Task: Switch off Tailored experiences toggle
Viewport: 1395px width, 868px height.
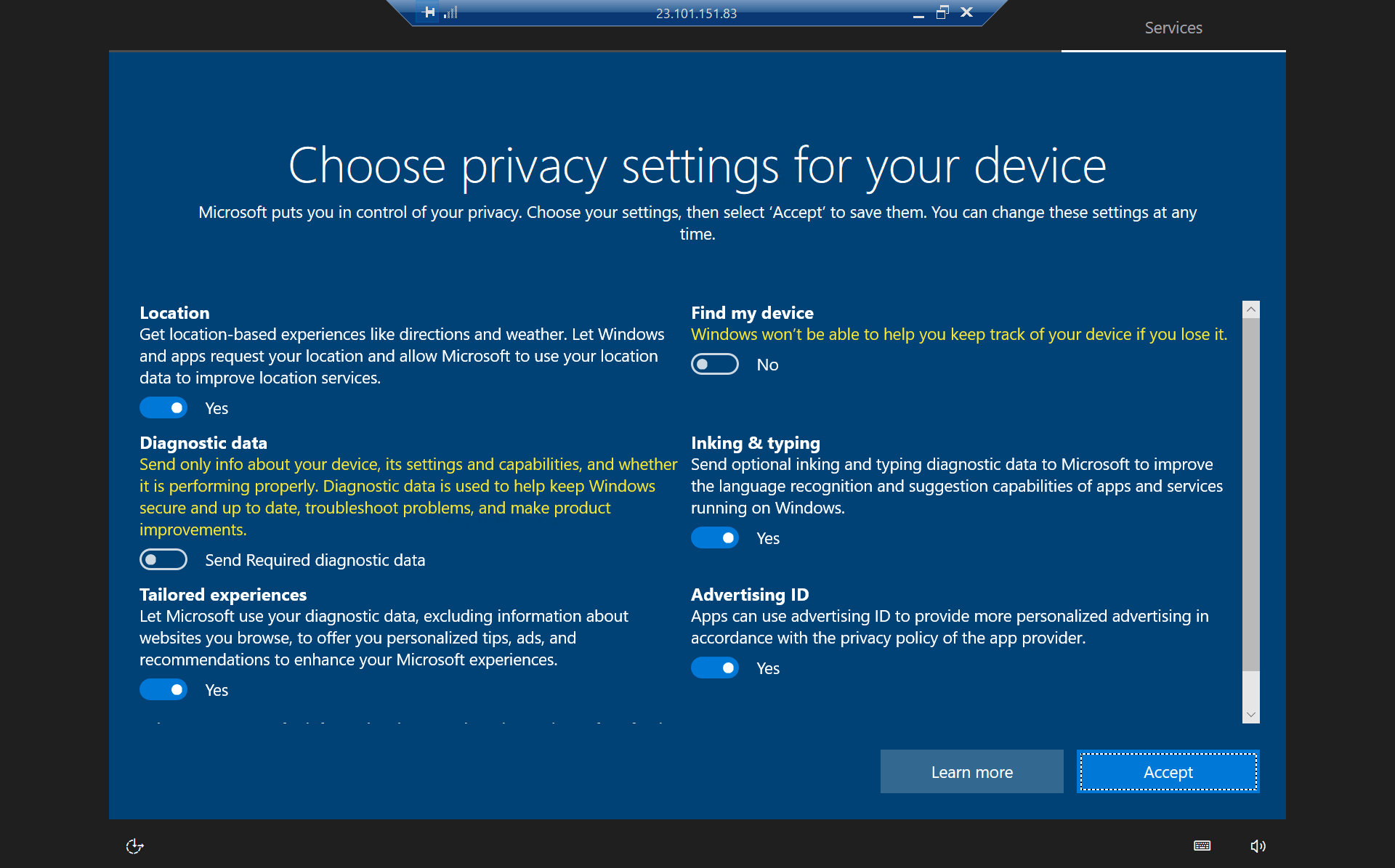Action: pyautogui.click(x=163, y=689)
